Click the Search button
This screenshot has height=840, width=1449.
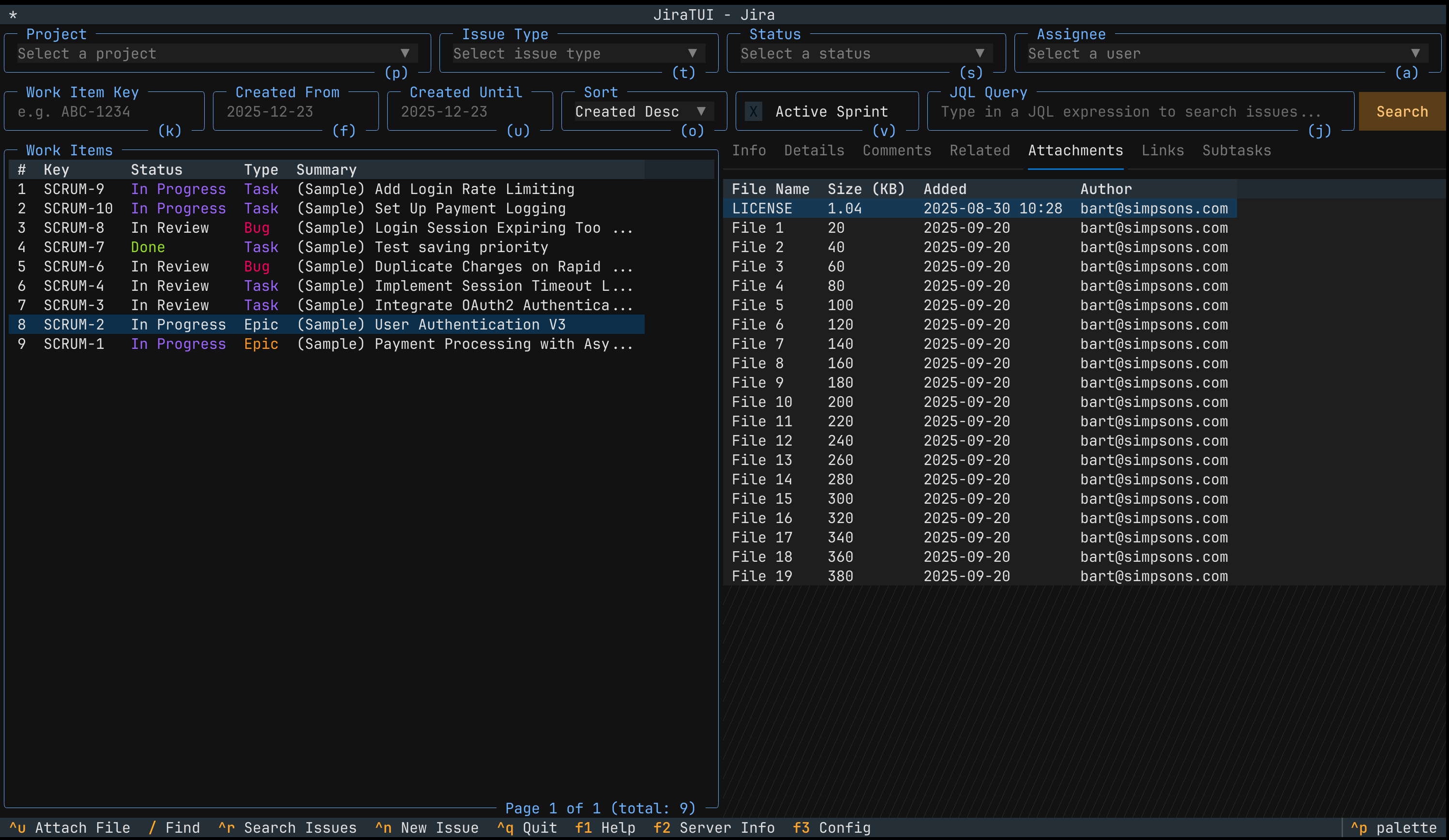coord(1402,112)
